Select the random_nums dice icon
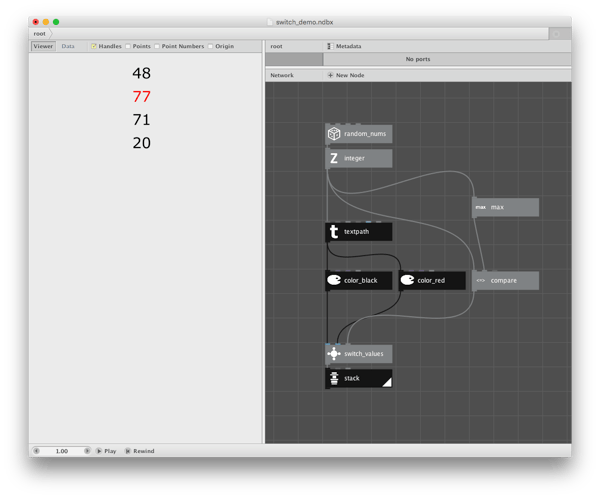 (x=334, y=134)
